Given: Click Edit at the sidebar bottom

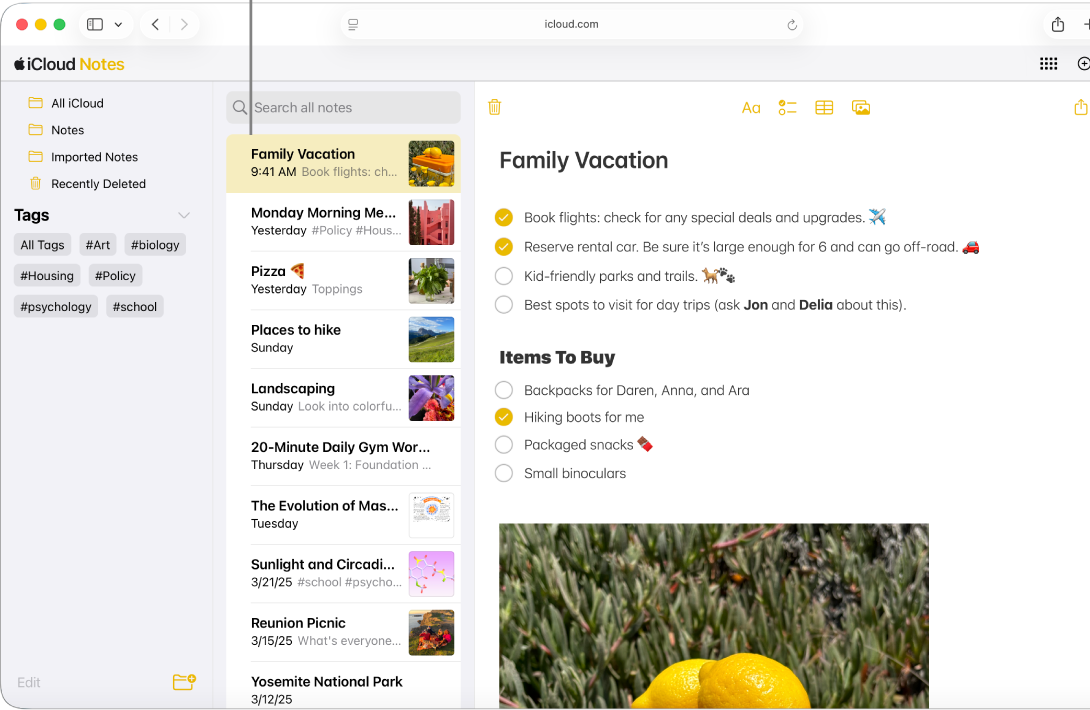Looking at the screenshot, I should pyautogui.click(x=29, y=682).
